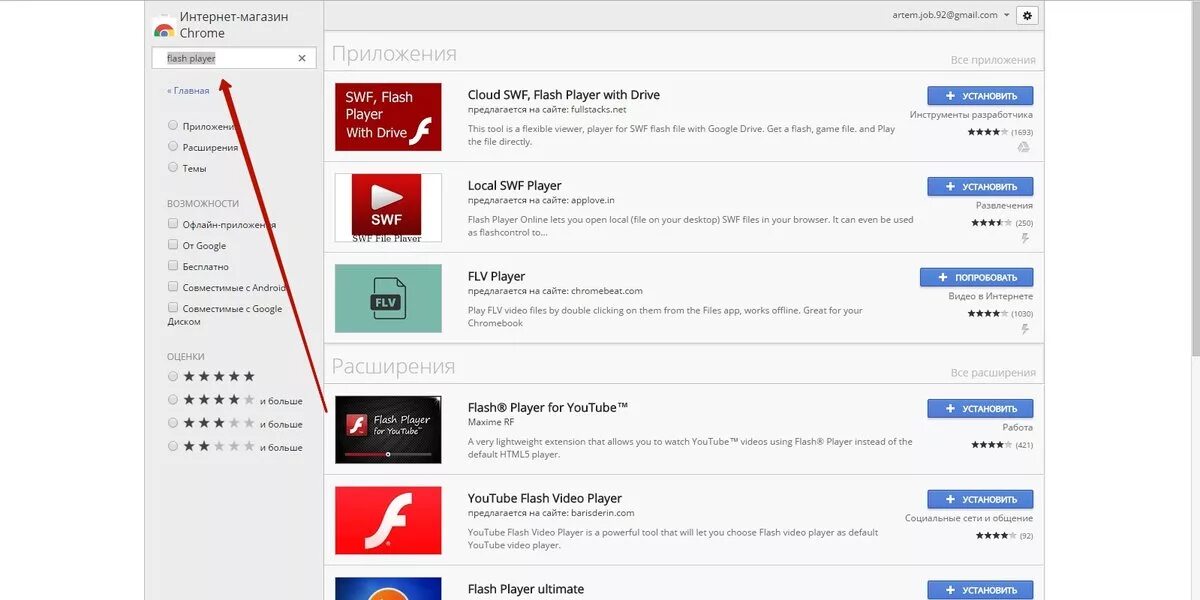Click Социальные сети и общение category
1200x600 pixels.
[x=969, y=518]
